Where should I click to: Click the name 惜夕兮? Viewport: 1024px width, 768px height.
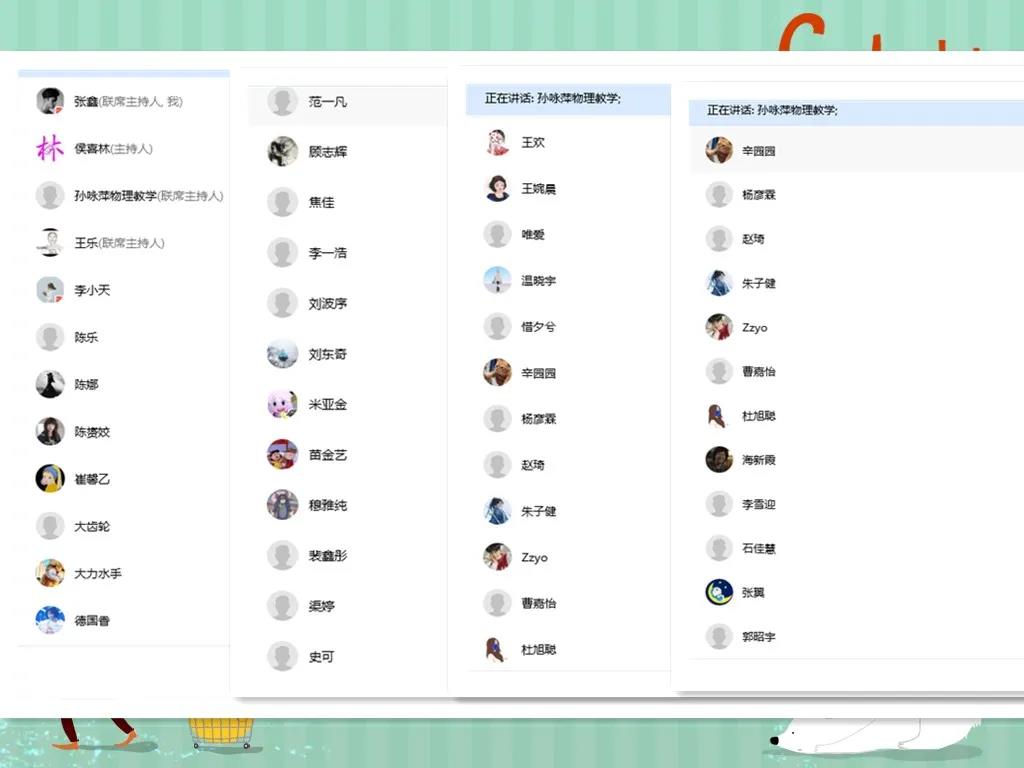(x=538, y=327)
